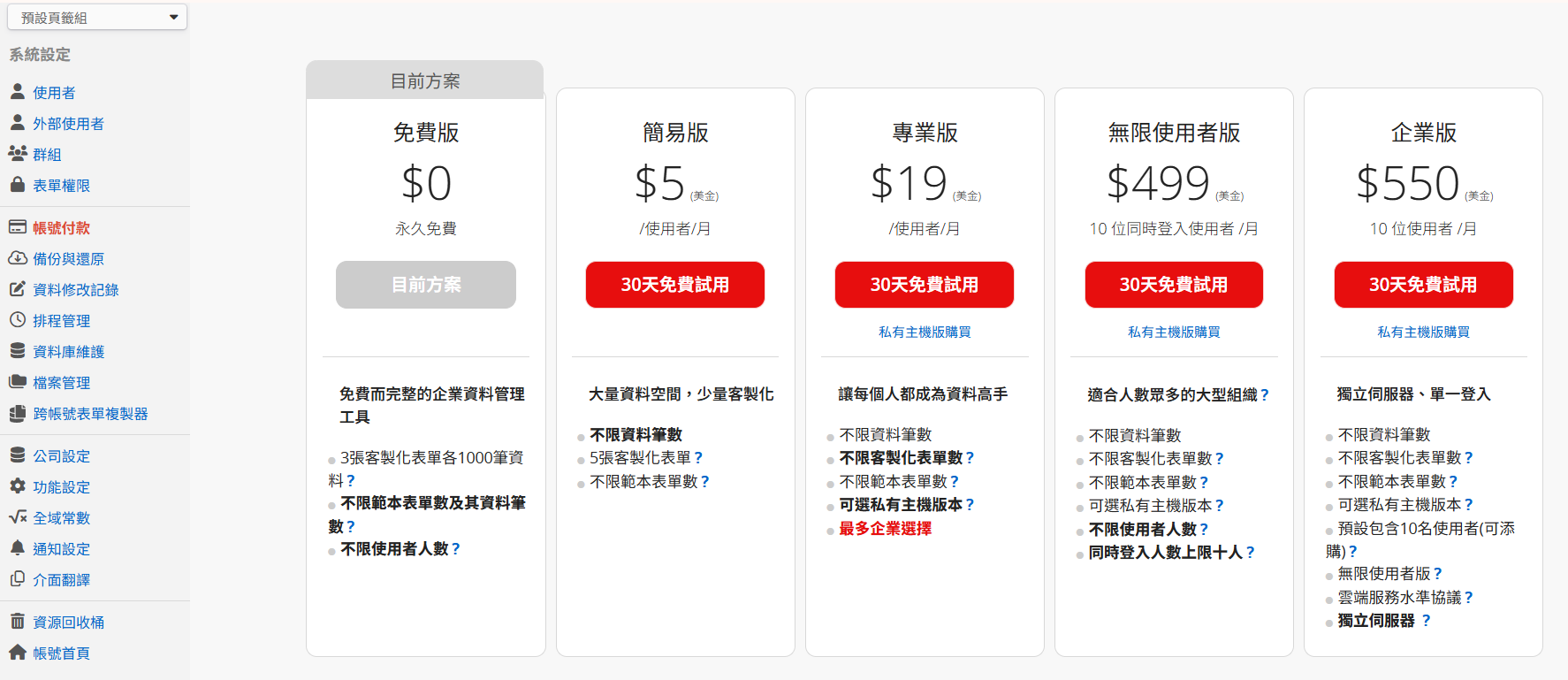Click the grey 目前方案 button in 免費版
The height and width of the screenshot is (680, 1568).
click(426, 285)
